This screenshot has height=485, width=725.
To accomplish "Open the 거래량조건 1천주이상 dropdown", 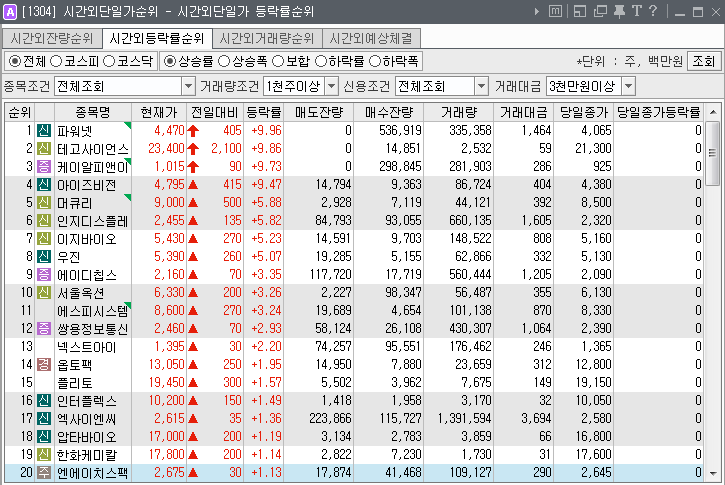I will (332, 86).
